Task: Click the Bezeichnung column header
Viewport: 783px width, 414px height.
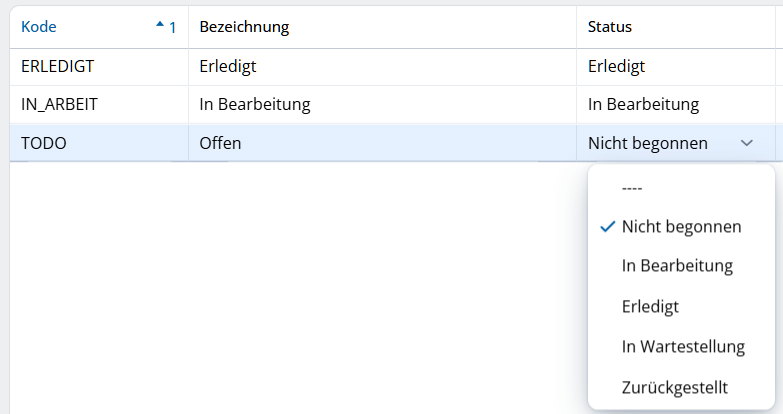Action: (x=244, y=27)
